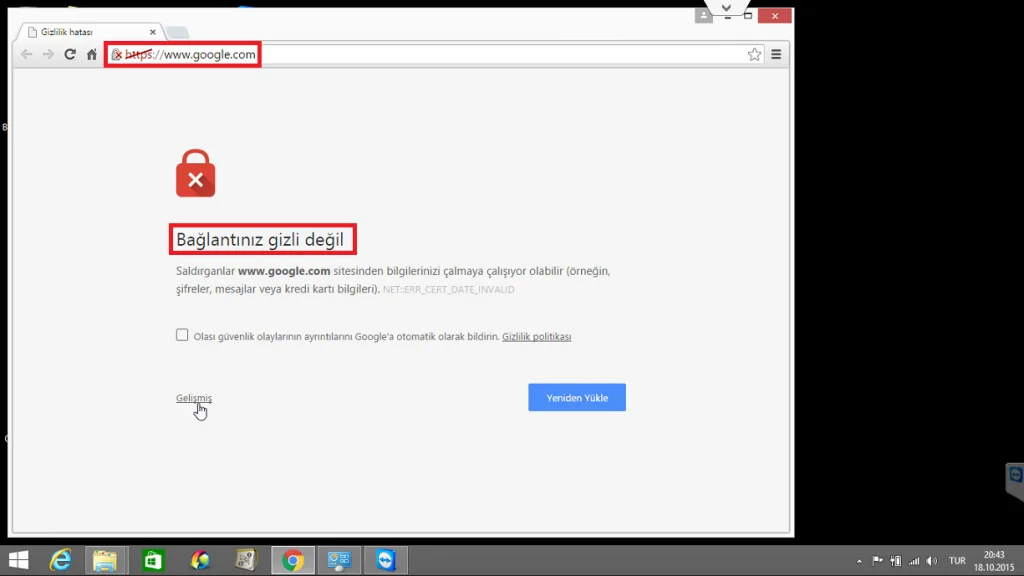
Task: Open the colorful swirl app on taskbar
Action: click(200, 560)
